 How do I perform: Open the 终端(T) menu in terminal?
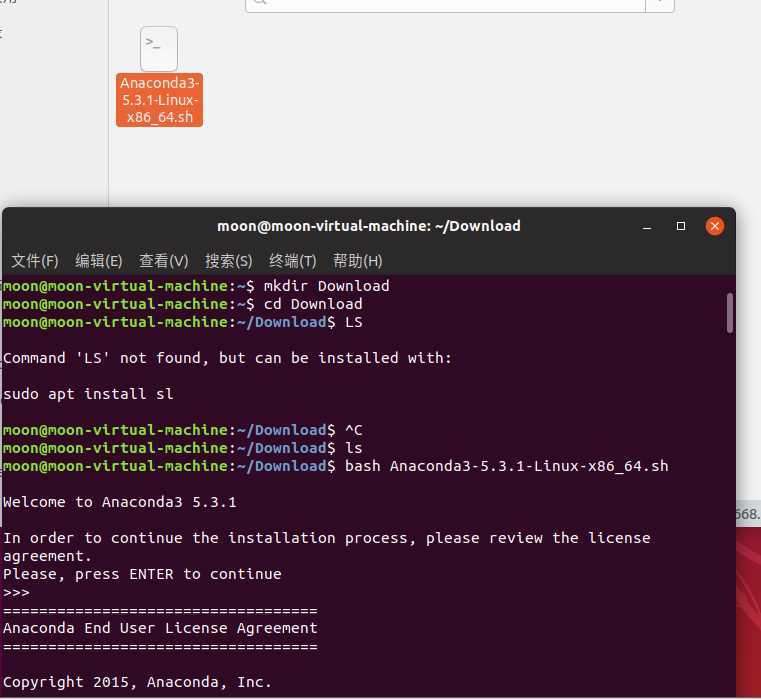pos(293,261)
